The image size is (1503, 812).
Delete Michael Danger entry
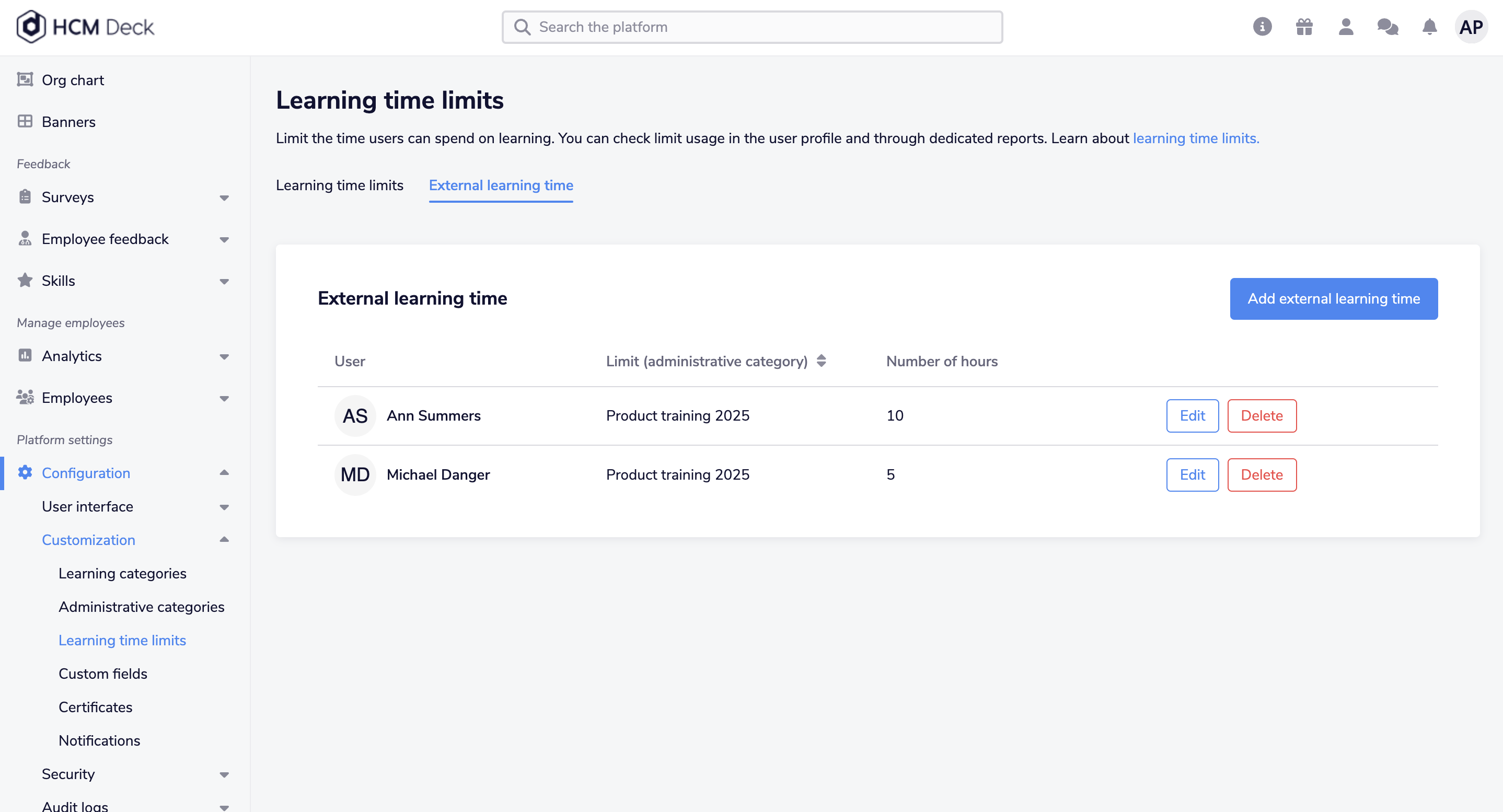pyautogui.click(x=1262, y=475)
